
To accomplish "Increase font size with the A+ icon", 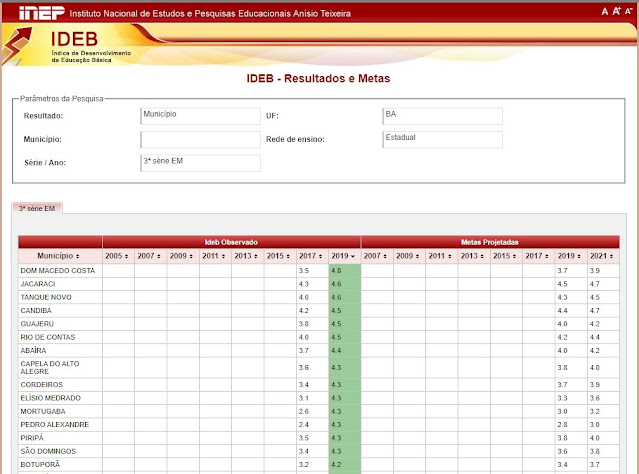I will pyautogui.click(x=617, y=11).
